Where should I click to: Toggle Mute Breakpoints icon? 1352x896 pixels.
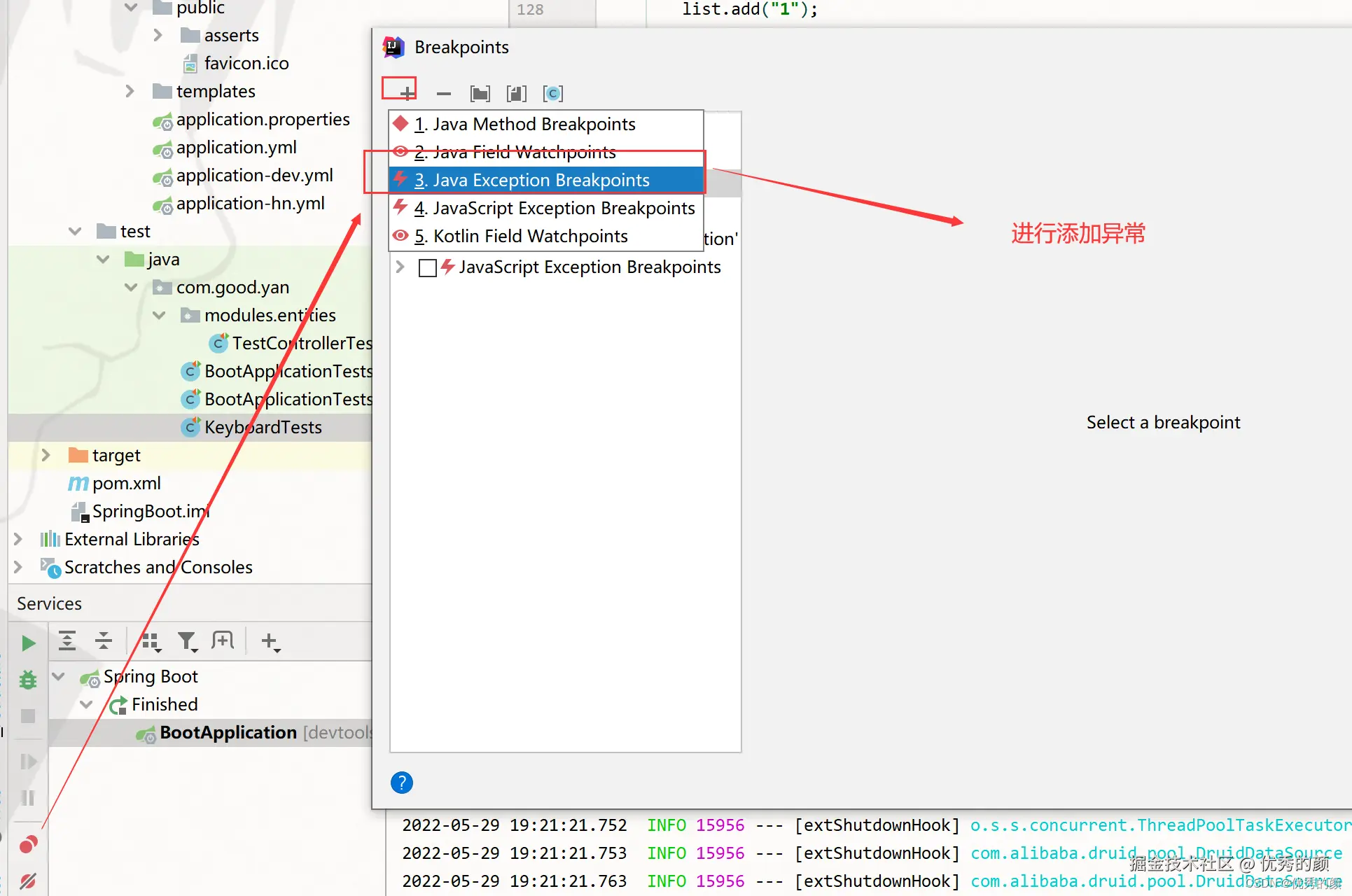[28, 881]
